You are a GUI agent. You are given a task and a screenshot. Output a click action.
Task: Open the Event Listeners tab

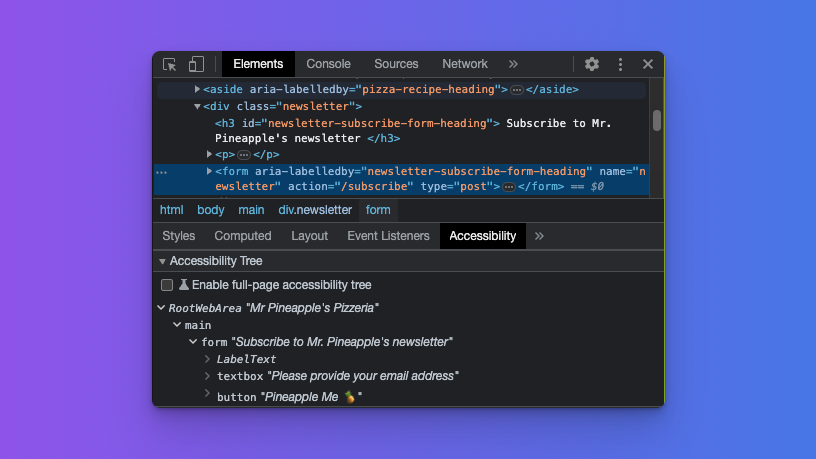coord(388,236)
